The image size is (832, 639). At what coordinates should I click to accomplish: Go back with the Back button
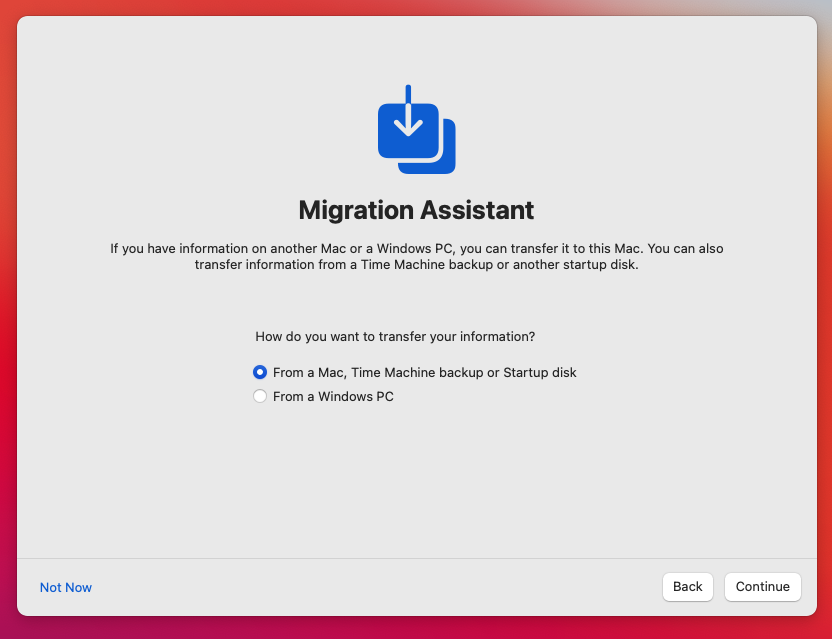click(x=687, y=586)
